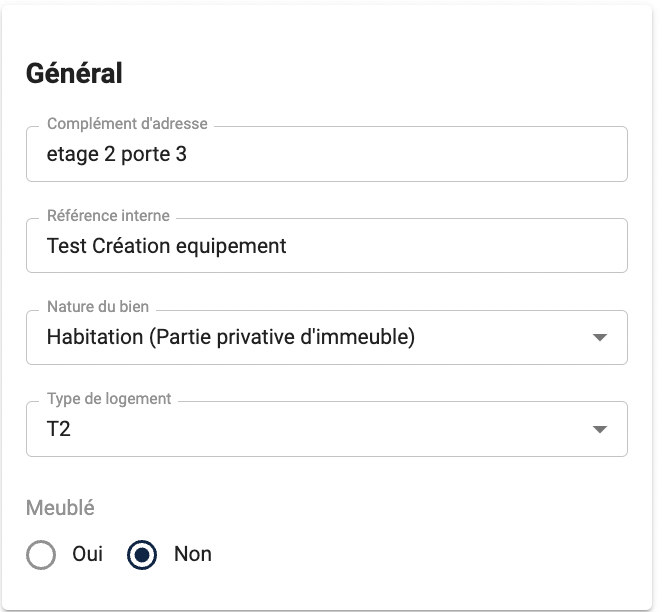Open the Type de logement dropdown
This screenshot has height=612, width=662.
click(x=327, y=429)
